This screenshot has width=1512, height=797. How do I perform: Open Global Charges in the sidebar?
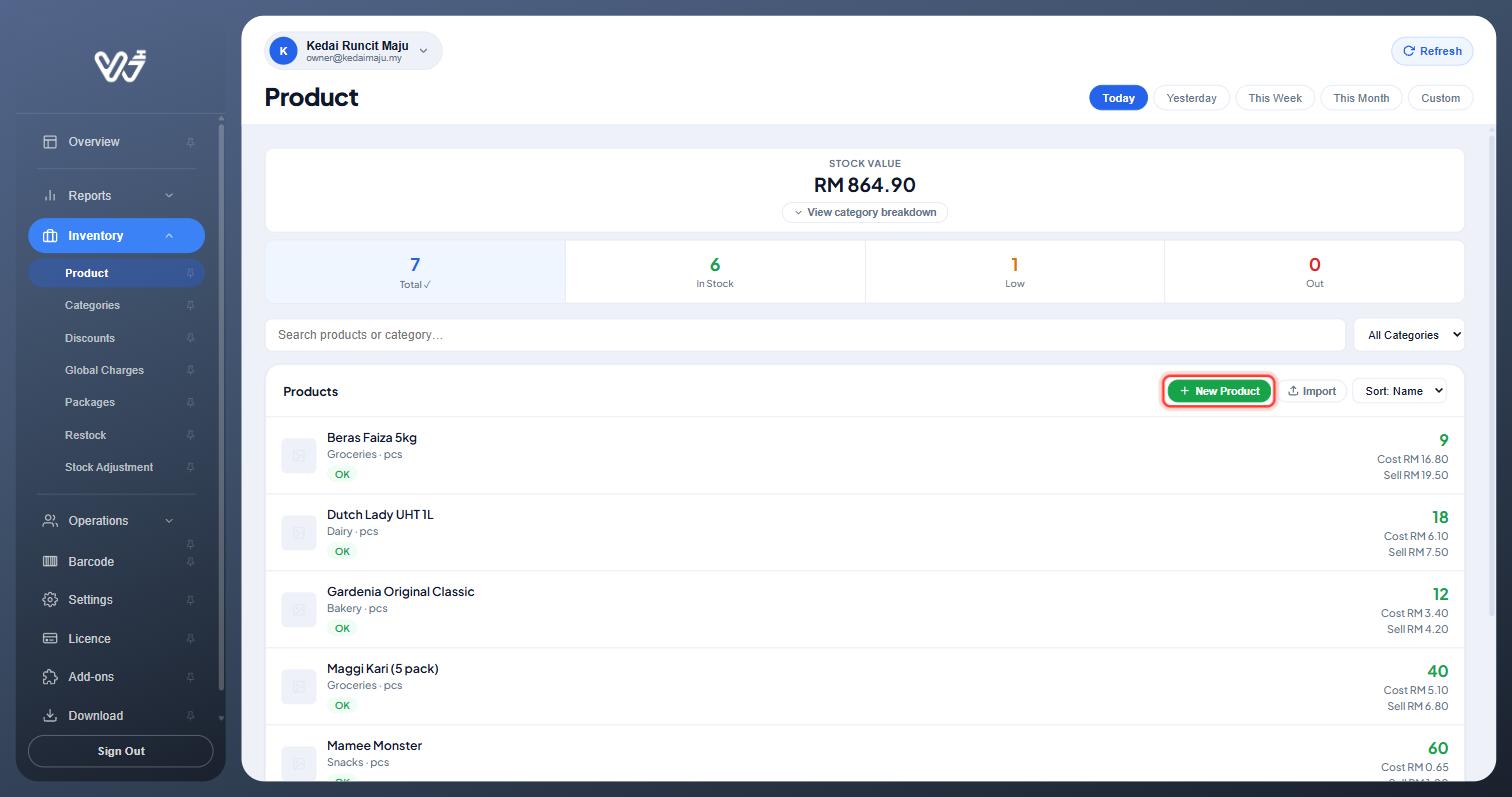104,370
